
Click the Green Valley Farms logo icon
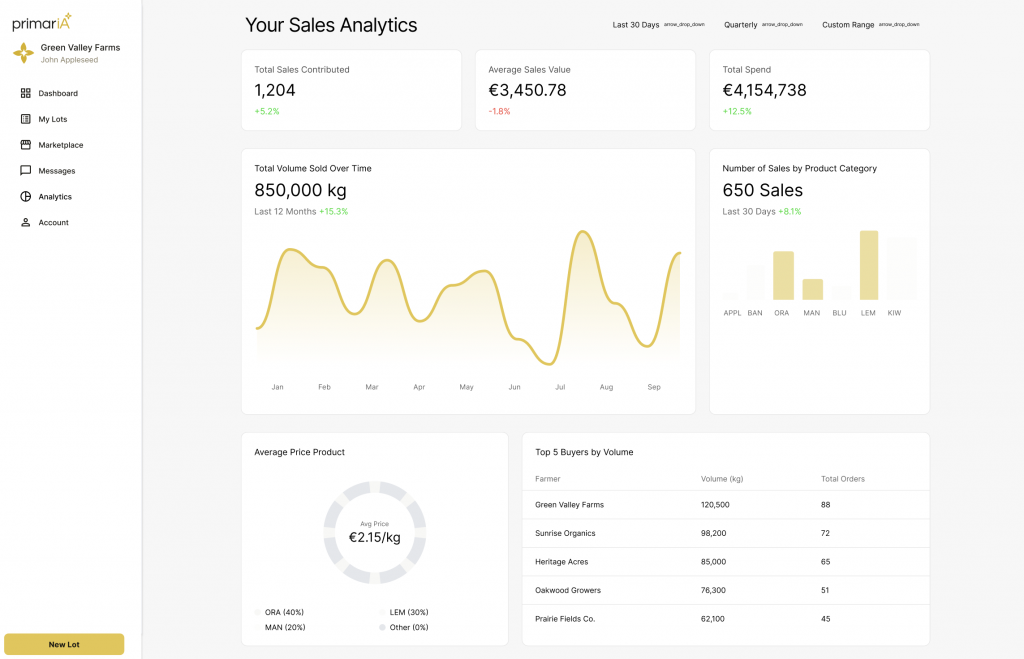tap(23, 53)
